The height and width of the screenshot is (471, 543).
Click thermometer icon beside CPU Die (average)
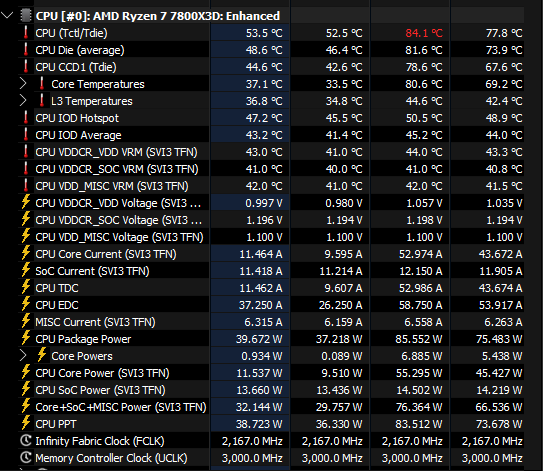coord(26,50)
